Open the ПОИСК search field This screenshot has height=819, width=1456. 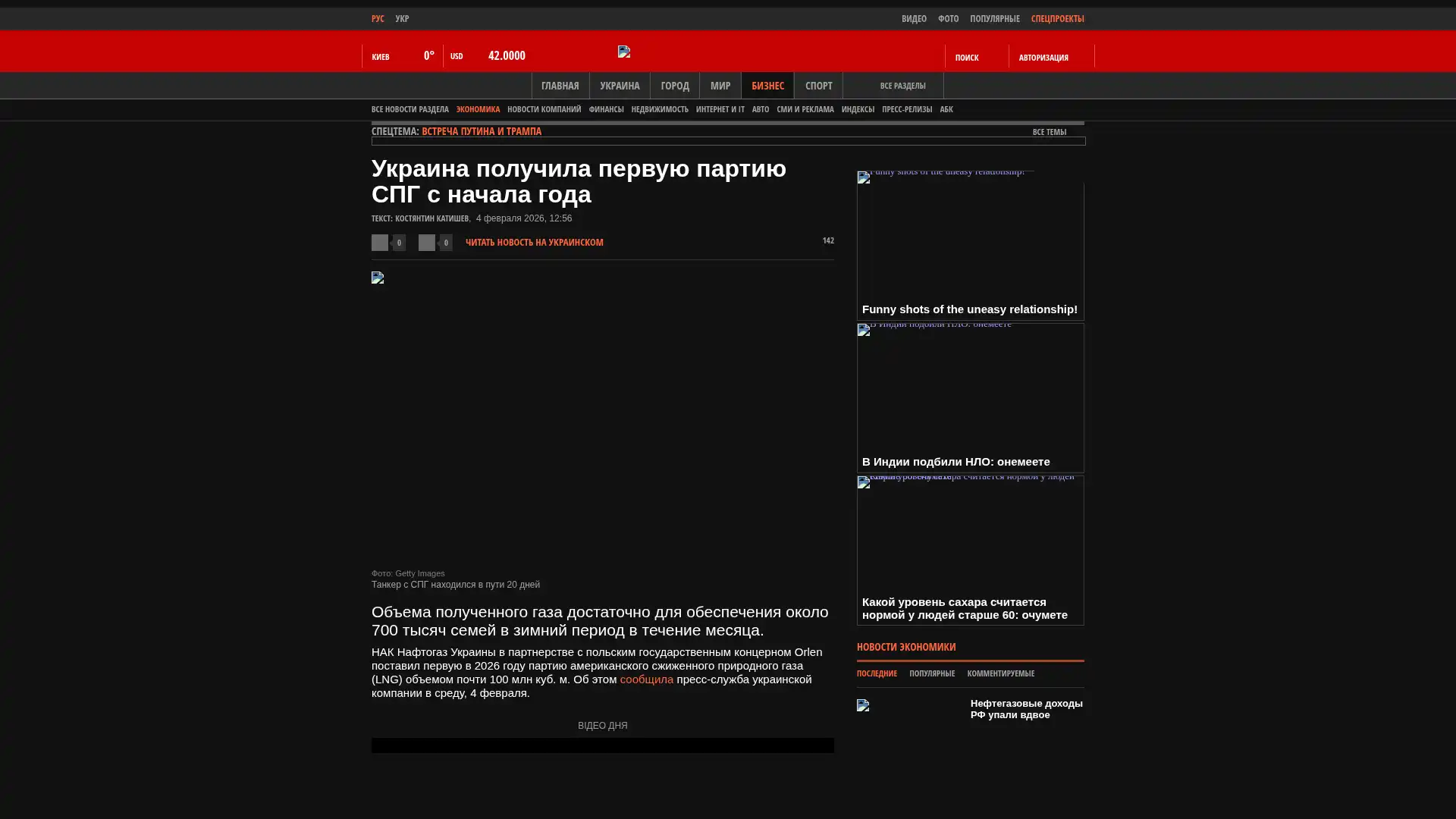(x=967, y=58)
